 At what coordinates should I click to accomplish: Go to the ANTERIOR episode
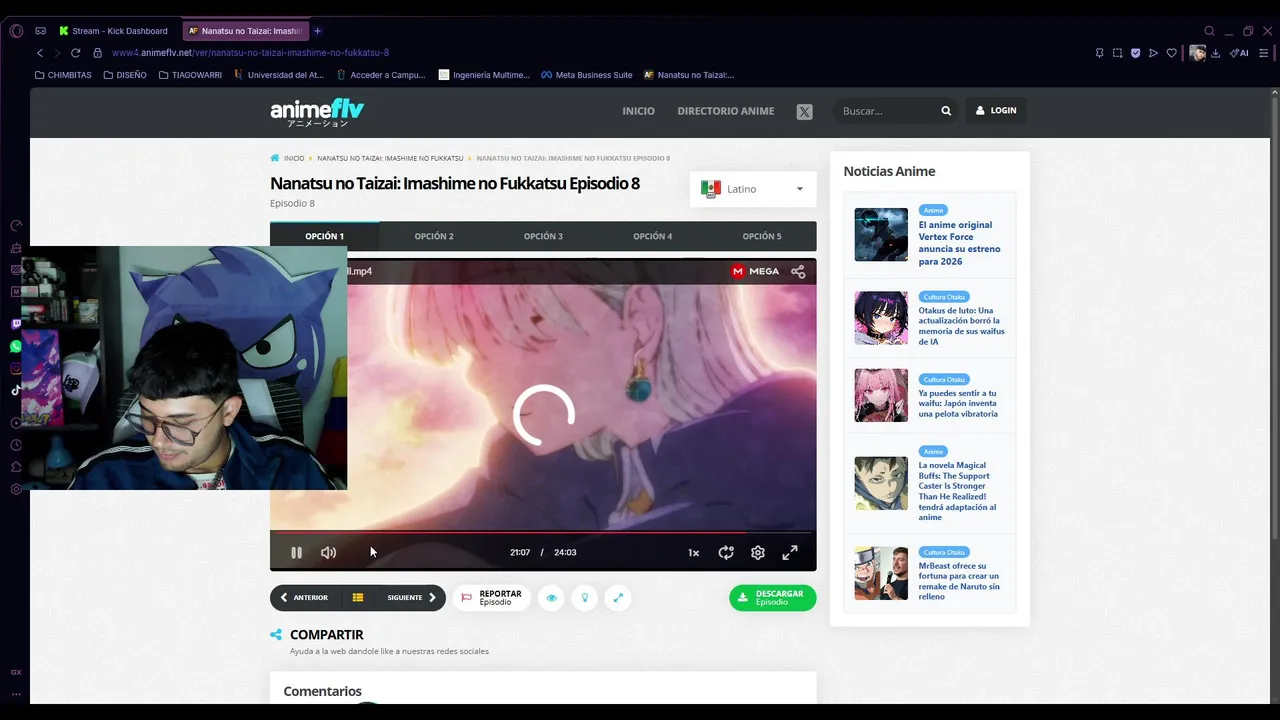[305, 598]
